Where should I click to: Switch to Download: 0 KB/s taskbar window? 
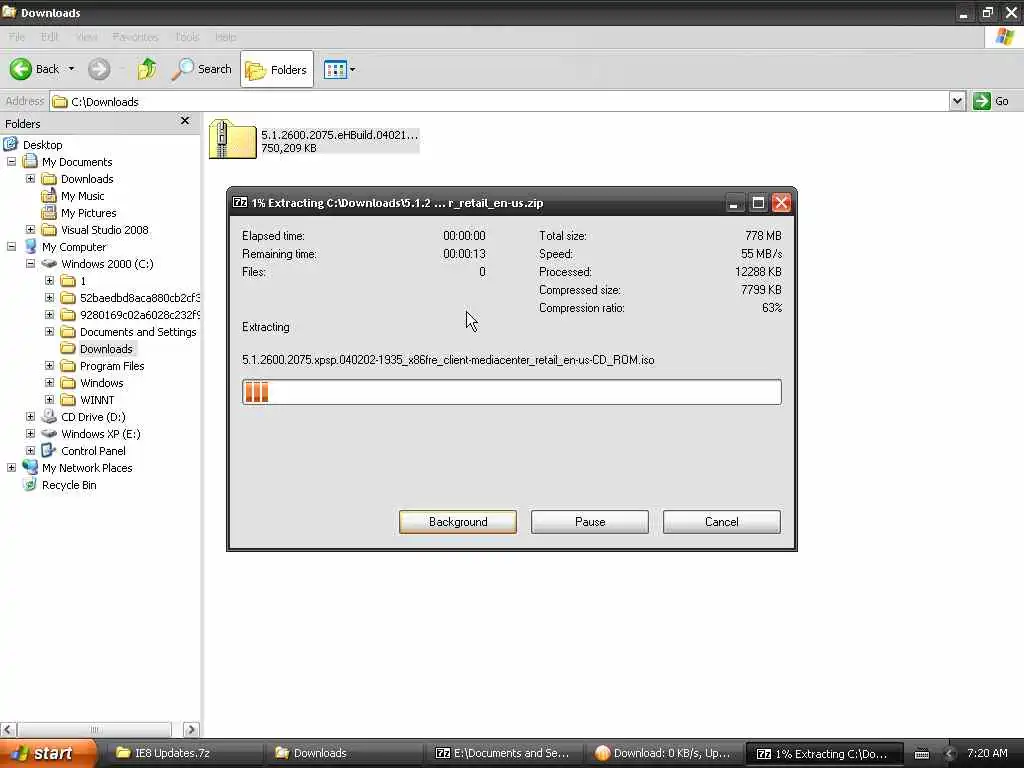[663, 753]
